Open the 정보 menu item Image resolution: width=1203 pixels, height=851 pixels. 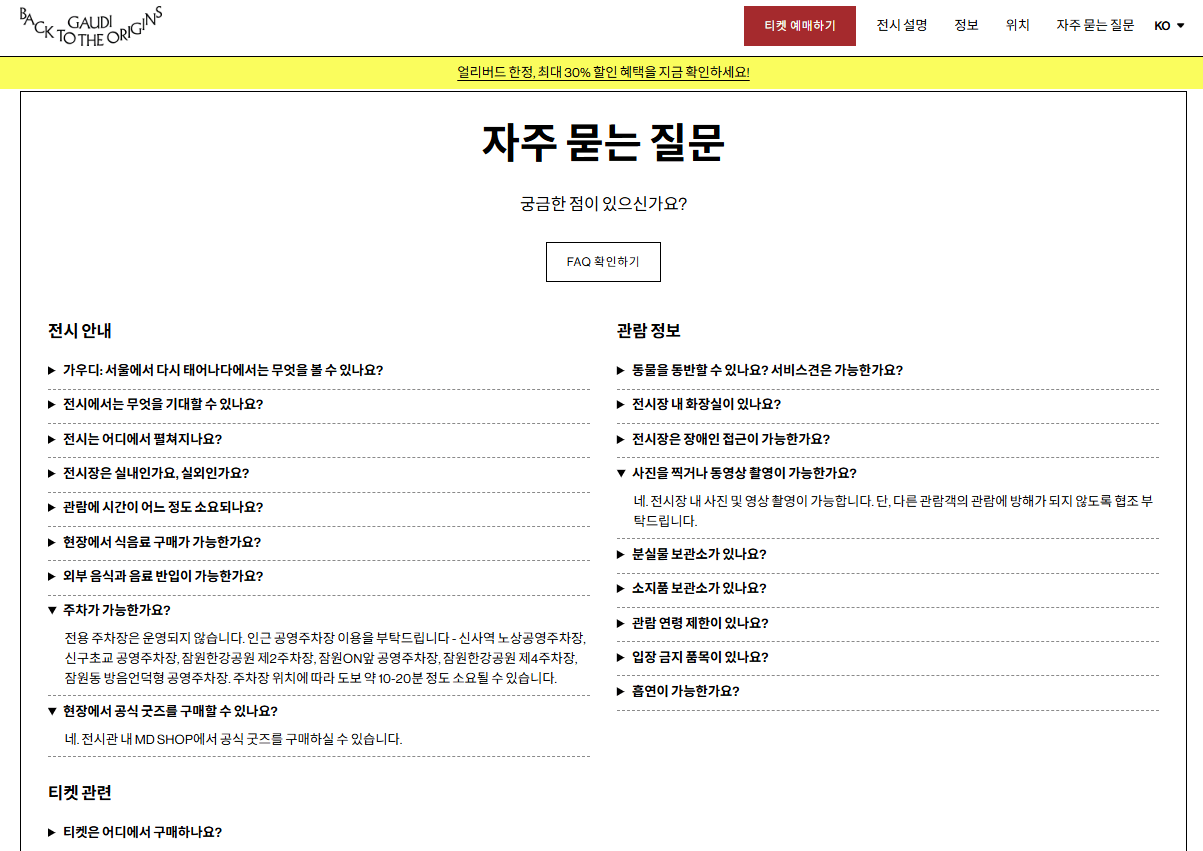click(x=966, y=26)
